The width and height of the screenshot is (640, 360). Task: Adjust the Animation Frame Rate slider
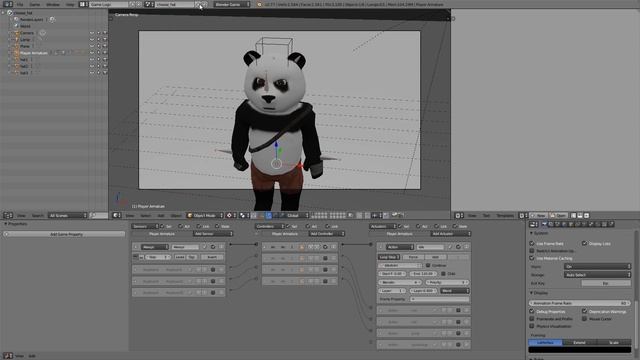click(x=580, y=303)
